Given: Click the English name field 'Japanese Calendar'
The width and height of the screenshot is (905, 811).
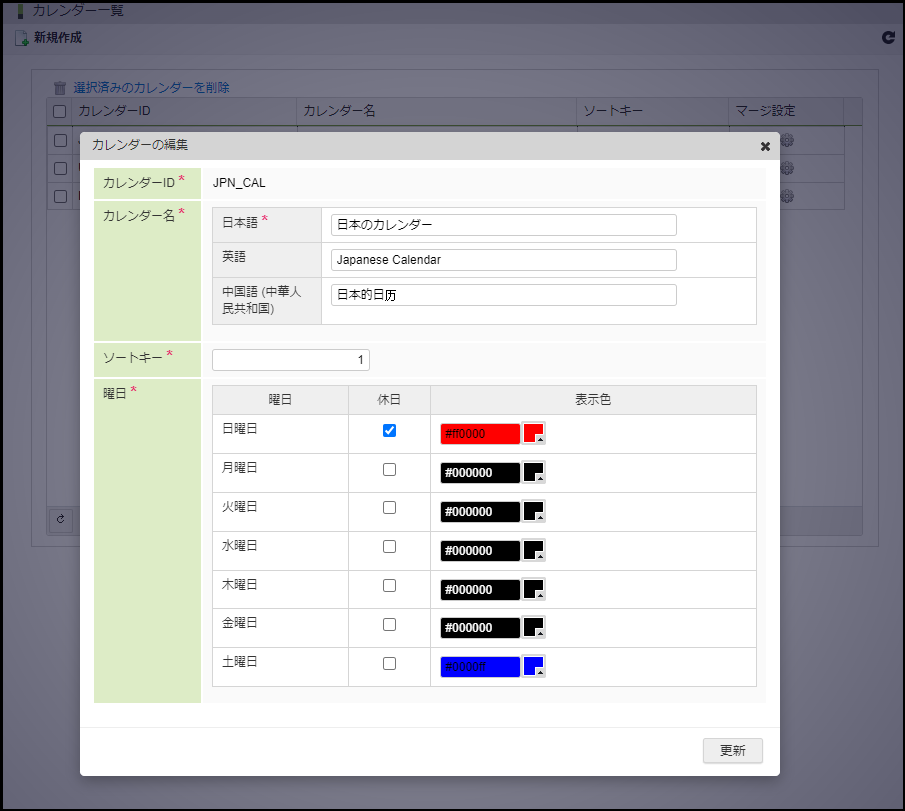Looking at the screenshot, I should click(x=503, y=260).
